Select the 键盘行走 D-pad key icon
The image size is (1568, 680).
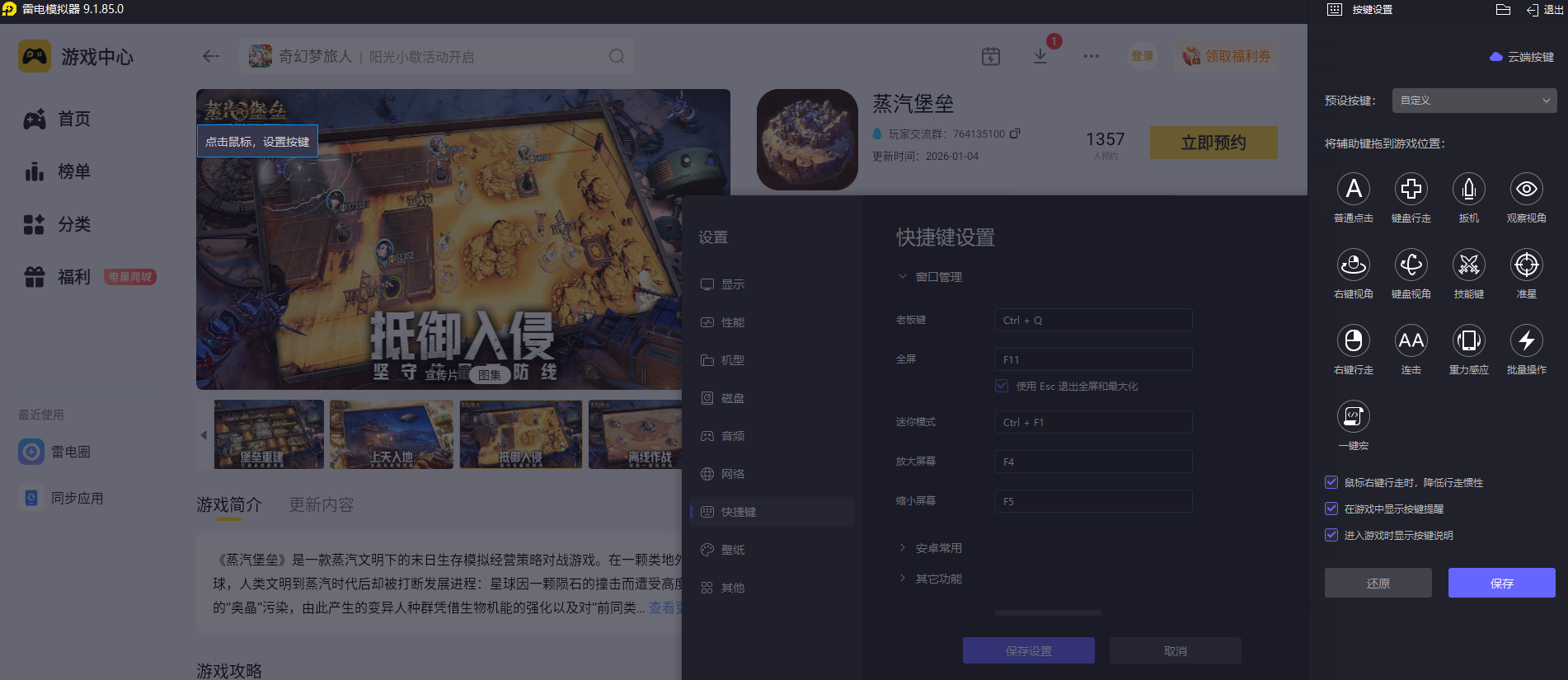click(x=1411, y=189)
